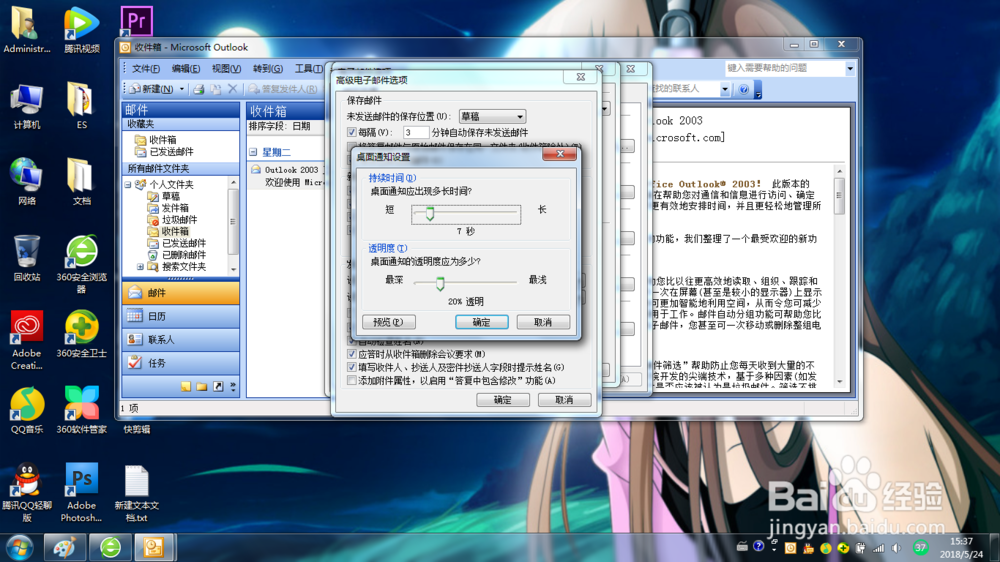Open 360 Security Guard 360安全卫士 desktop icon
Viewport: 1000px width, 562px height.
coord(82,334)
